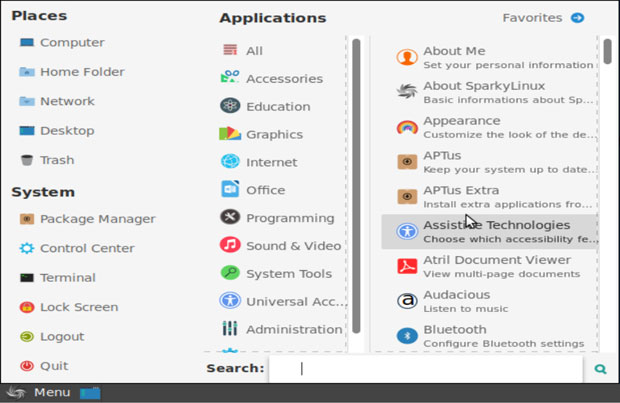
Task: Open the Graphics category label
Action: 274,134
